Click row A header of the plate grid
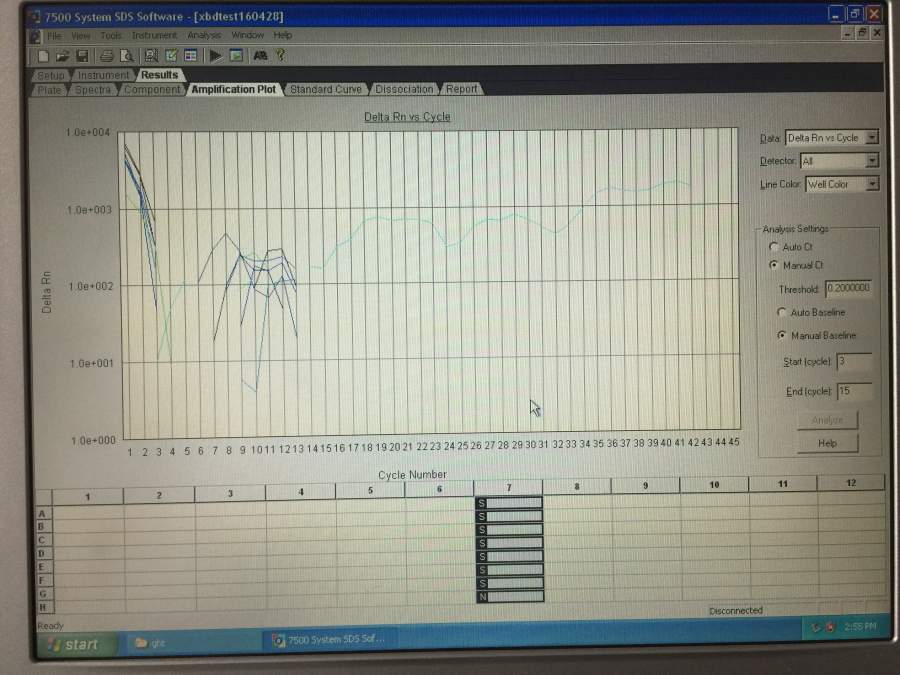The image size is (900, 675). tap(42, 514)
